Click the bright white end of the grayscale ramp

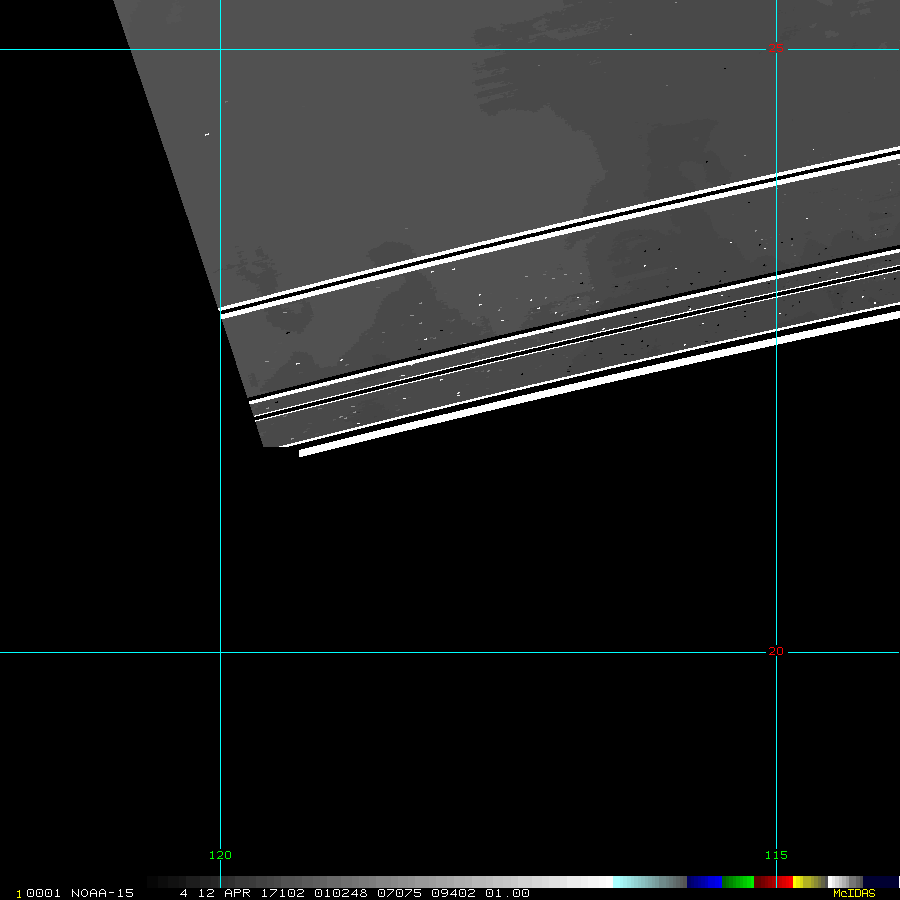598,882
